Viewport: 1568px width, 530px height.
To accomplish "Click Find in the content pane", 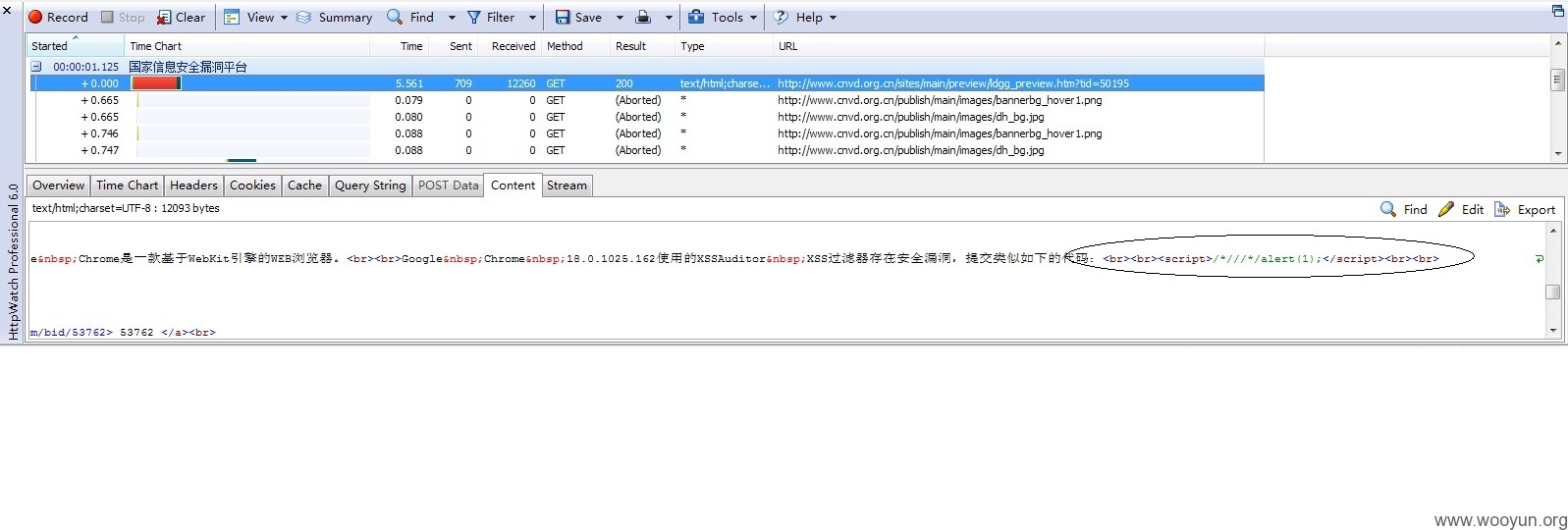I will point(1404,209).
